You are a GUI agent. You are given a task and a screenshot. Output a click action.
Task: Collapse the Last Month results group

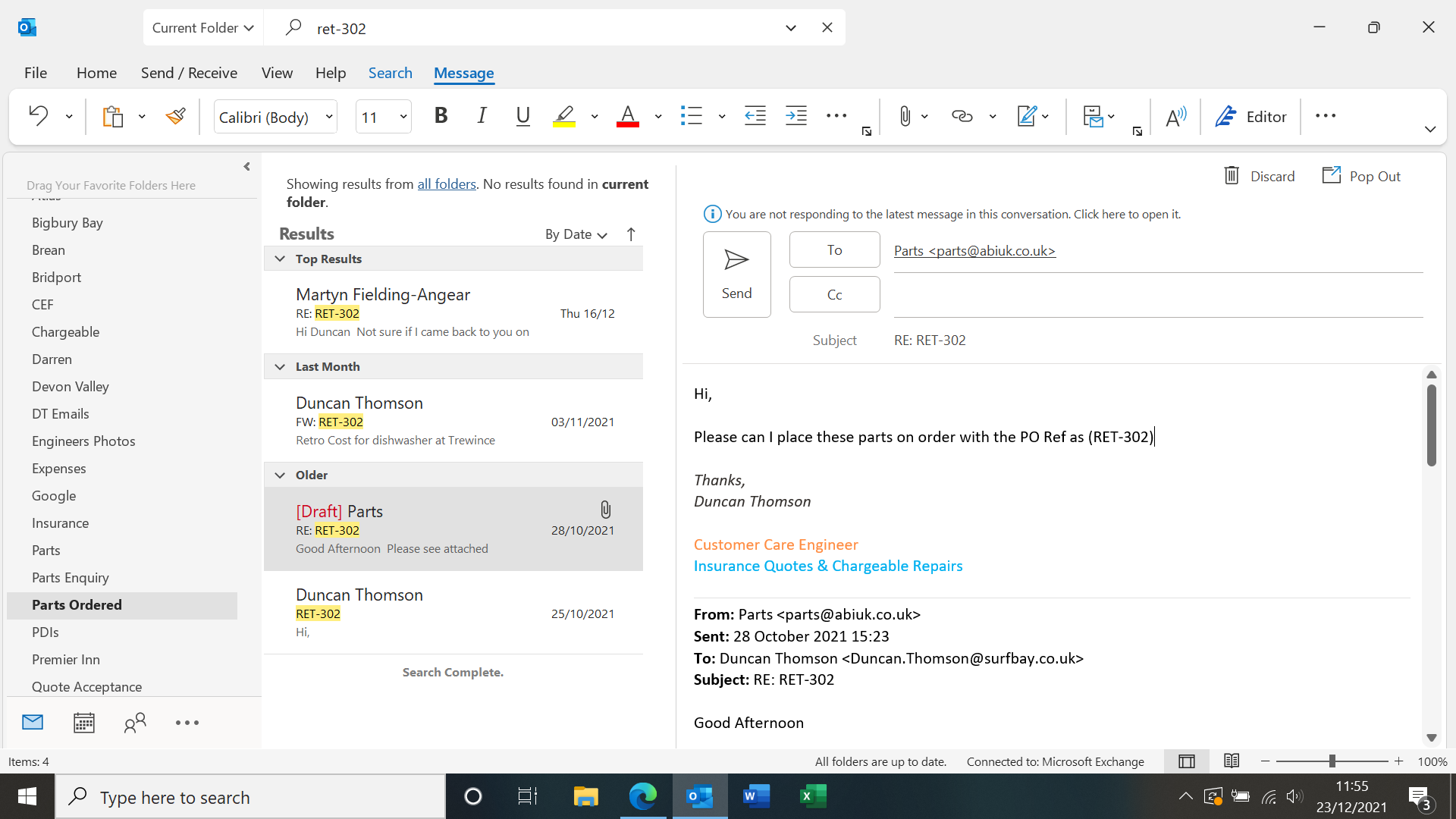pos(280,367)
